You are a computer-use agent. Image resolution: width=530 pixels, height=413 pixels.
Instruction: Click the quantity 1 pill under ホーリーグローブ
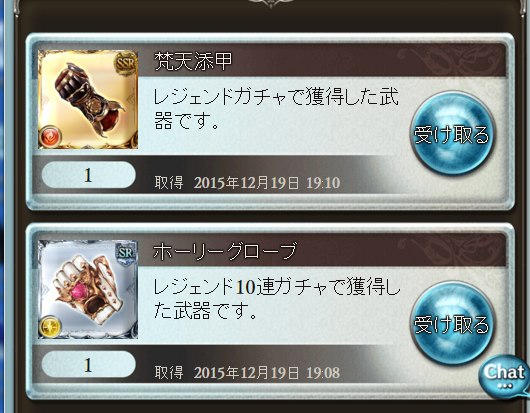pyautogui.click(x=89, y=365)
